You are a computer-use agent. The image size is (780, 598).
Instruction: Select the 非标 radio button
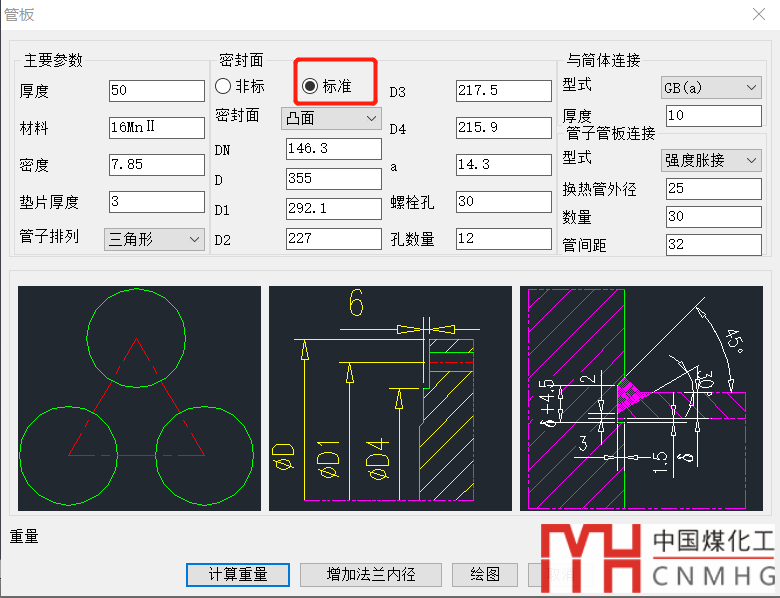point(223,87)
